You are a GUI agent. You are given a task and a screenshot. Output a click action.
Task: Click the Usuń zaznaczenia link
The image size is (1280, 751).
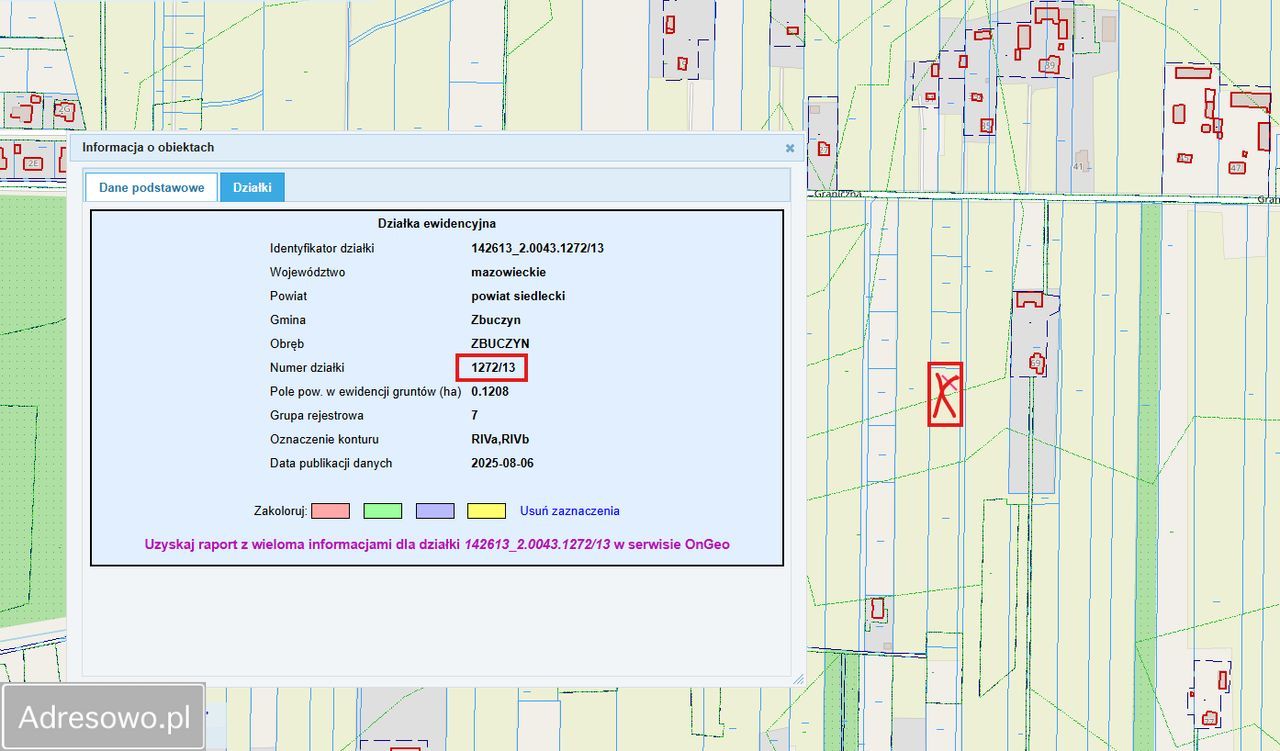(x=569, y=511)
